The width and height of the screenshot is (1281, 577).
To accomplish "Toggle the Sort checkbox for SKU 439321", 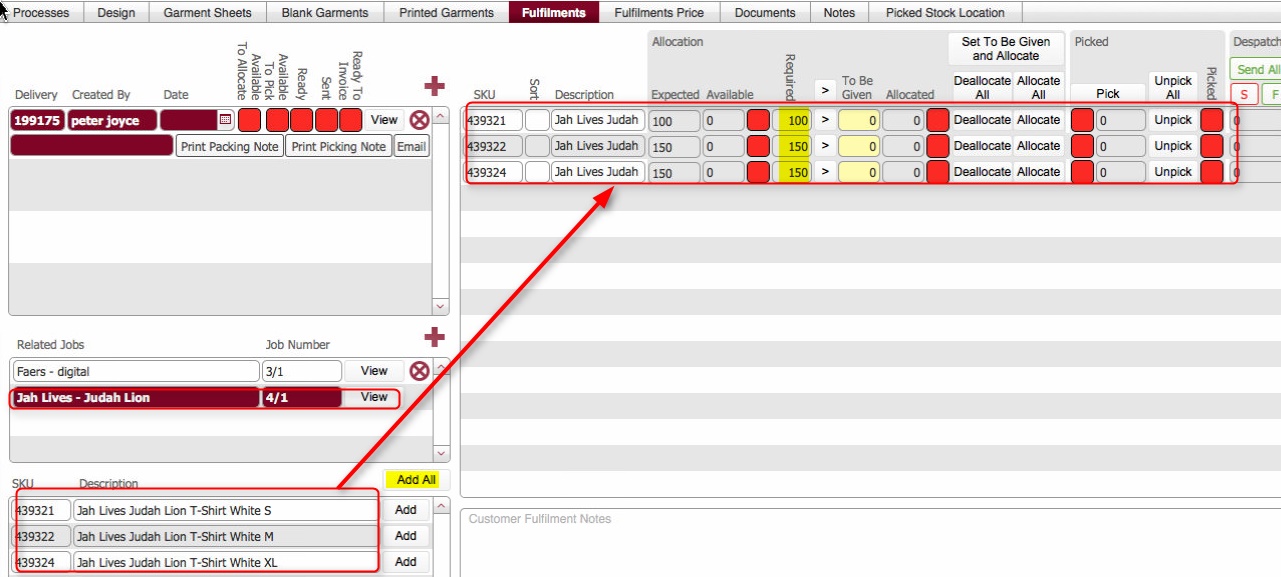I will [537, 120].
